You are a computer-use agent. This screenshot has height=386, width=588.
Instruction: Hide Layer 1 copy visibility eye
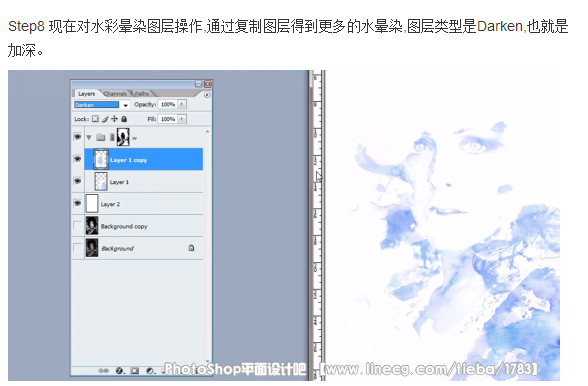pyautogui.click(x=77, y=159)
